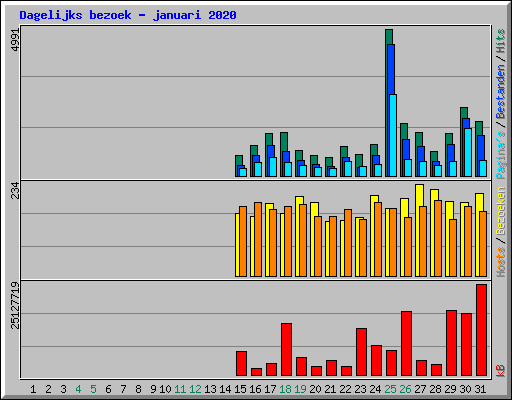
Task: Click the Pagina's legend label
Action: [x=500, y=155]
